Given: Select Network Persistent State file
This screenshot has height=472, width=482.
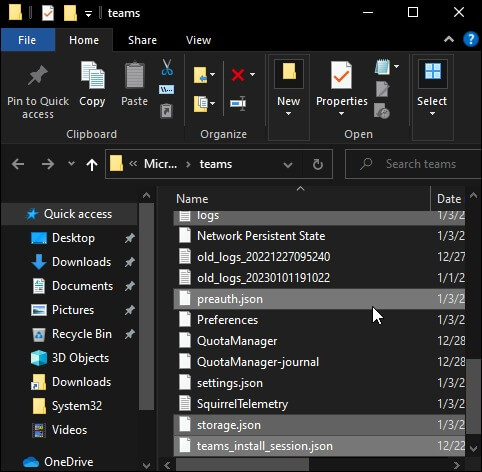Looking at the screenshot, I should (x=319, y=236).
